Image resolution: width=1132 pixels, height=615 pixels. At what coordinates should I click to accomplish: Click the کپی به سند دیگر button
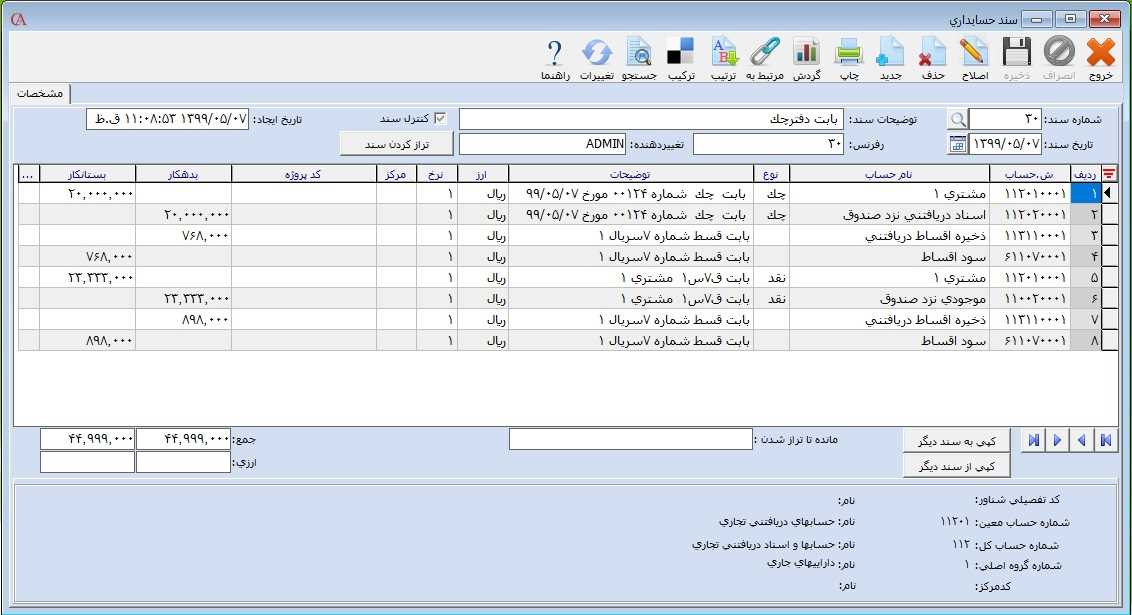pos(956,441)
